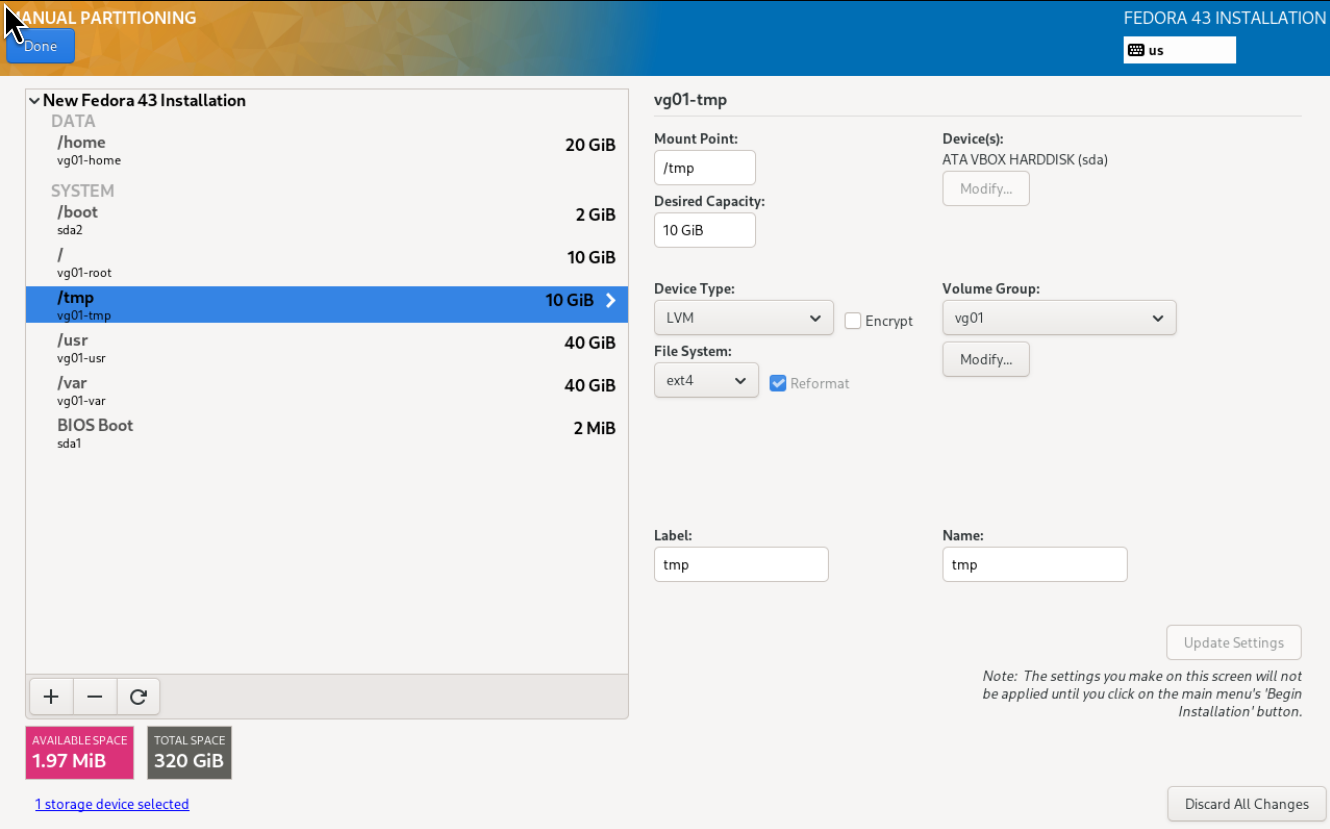Toggle the Reformat checkbox

(x=778, y=383)
